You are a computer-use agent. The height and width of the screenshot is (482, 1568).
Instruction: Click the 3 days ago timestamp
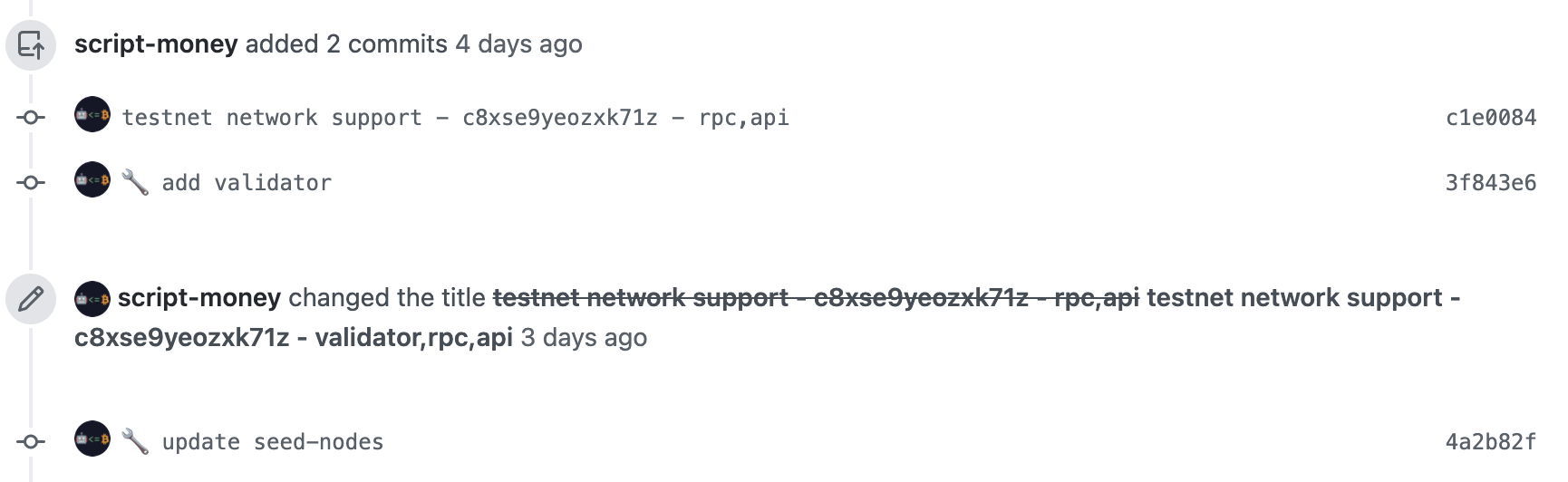tap(584, 337)
